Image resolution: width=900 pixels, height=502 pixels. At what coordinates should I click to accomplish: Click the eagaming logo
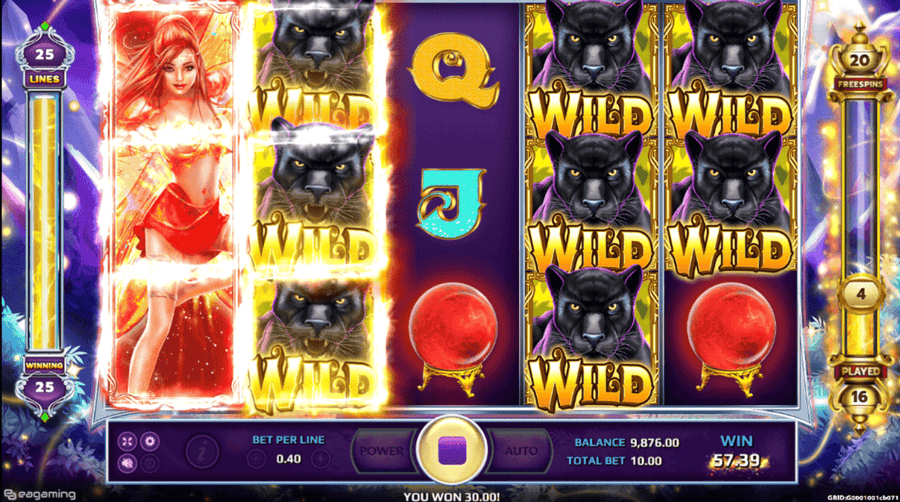click(40, 494)
